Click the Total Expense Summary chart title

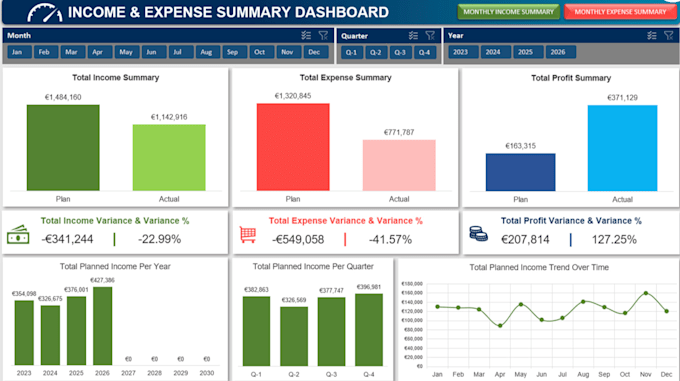coord(346,78)
